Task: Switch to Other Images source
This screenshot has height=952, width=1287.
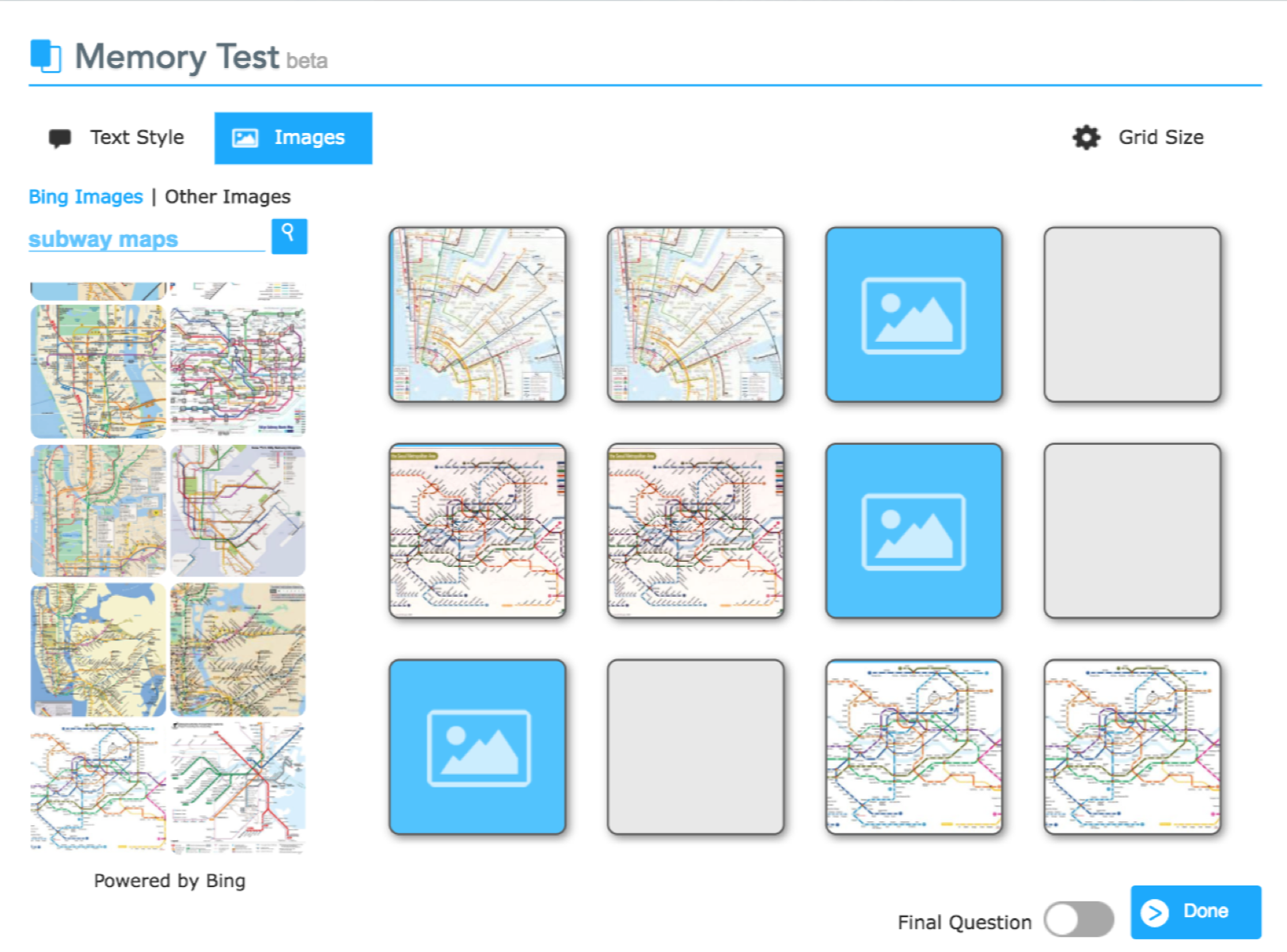Action: pos(227,196)
